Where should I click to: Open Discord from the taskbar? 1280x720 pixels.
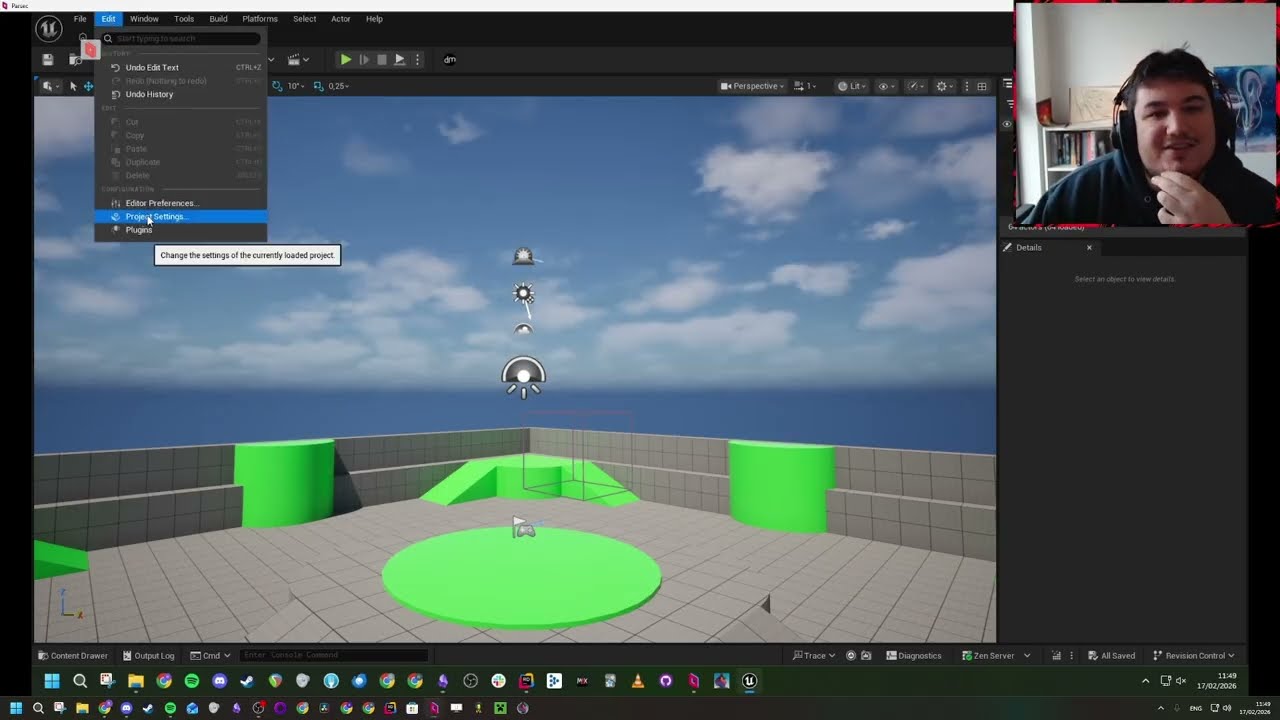219,681
